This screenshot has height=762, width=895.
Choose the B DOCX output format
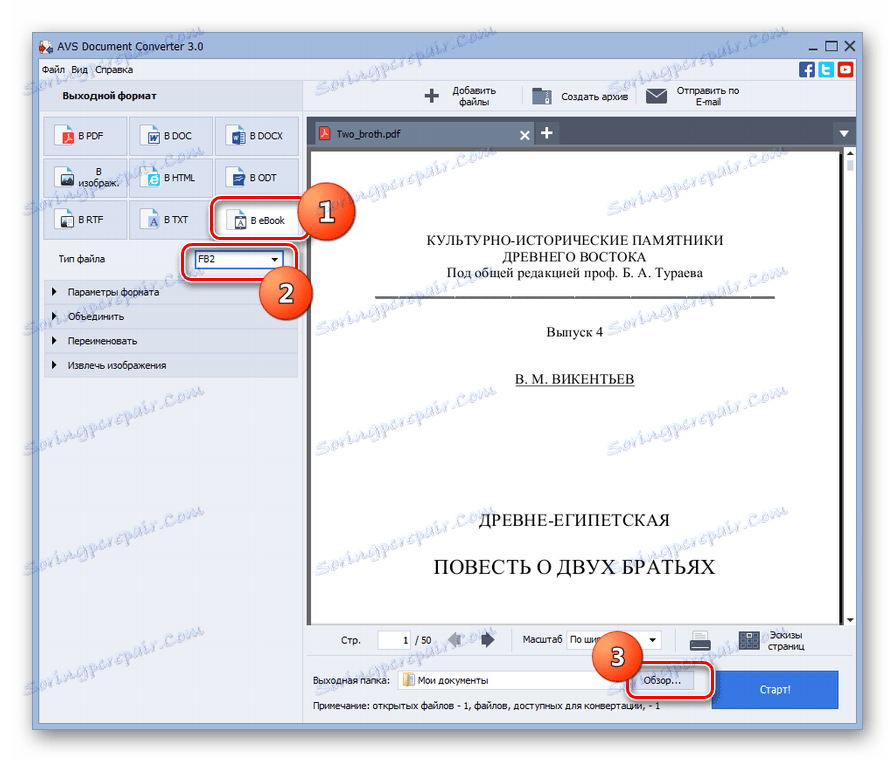tap(256, 136)
